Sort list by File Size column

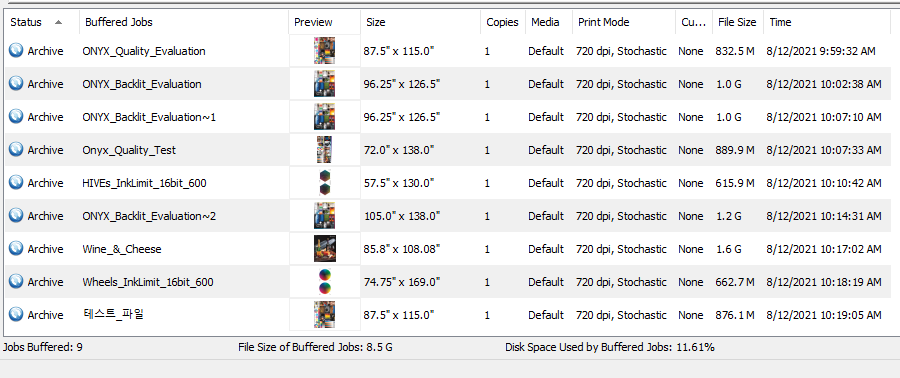tap(738, 22)
